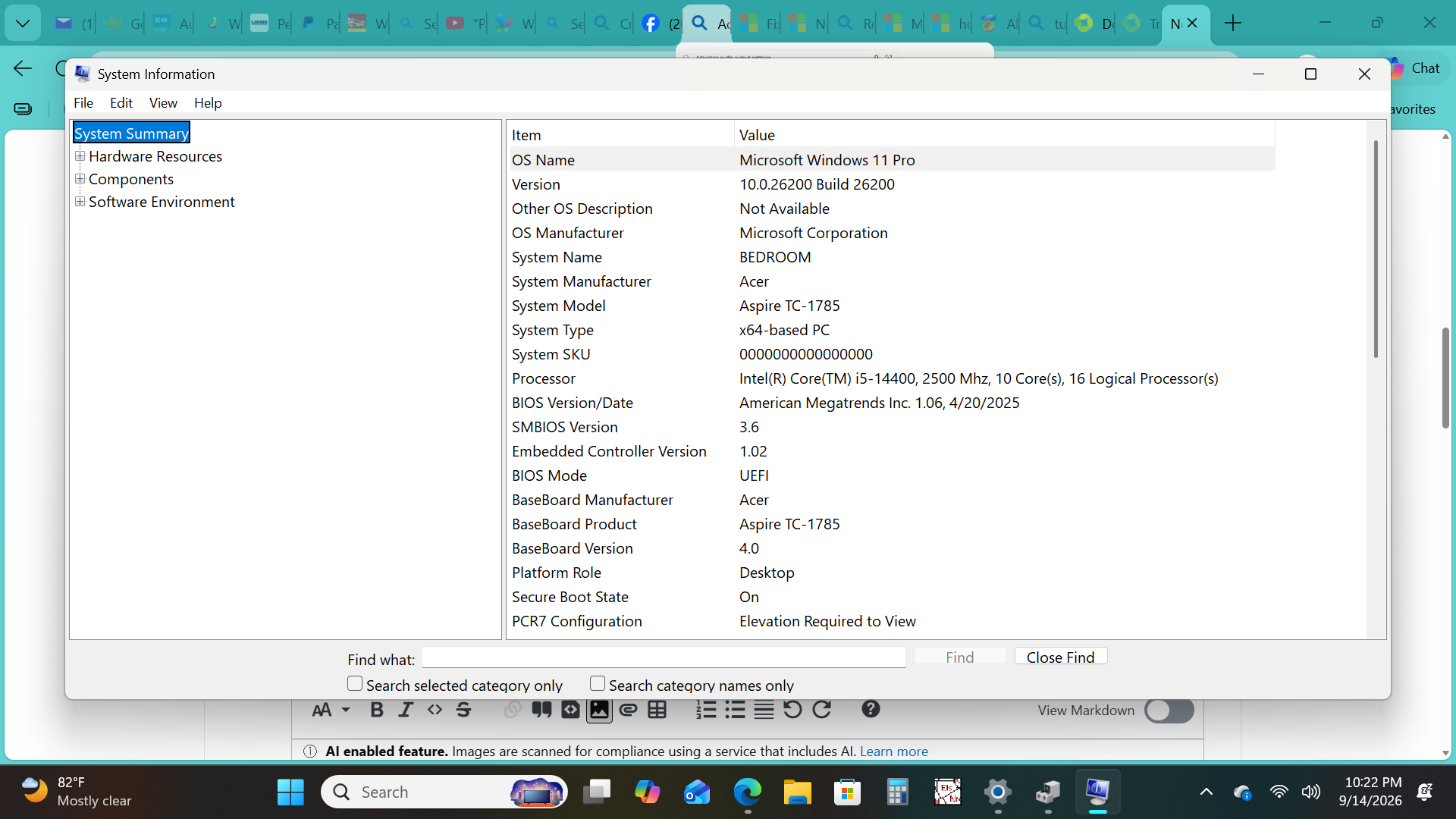The height and width of the screenshot is (819, 1456).
Task: Open the File menu in System Information
Action: (x=83, y=103)
